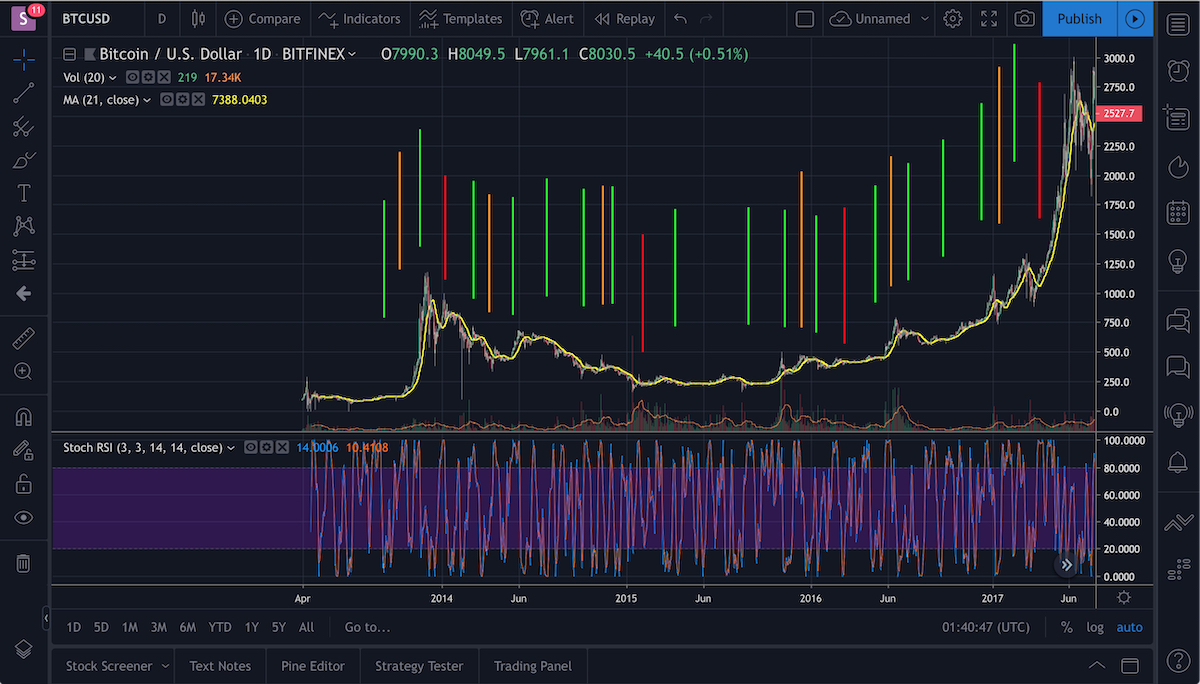Screen dimensions: 1200x684
Task: Open the calendar panel in right sidebar
Action: 1178,213
